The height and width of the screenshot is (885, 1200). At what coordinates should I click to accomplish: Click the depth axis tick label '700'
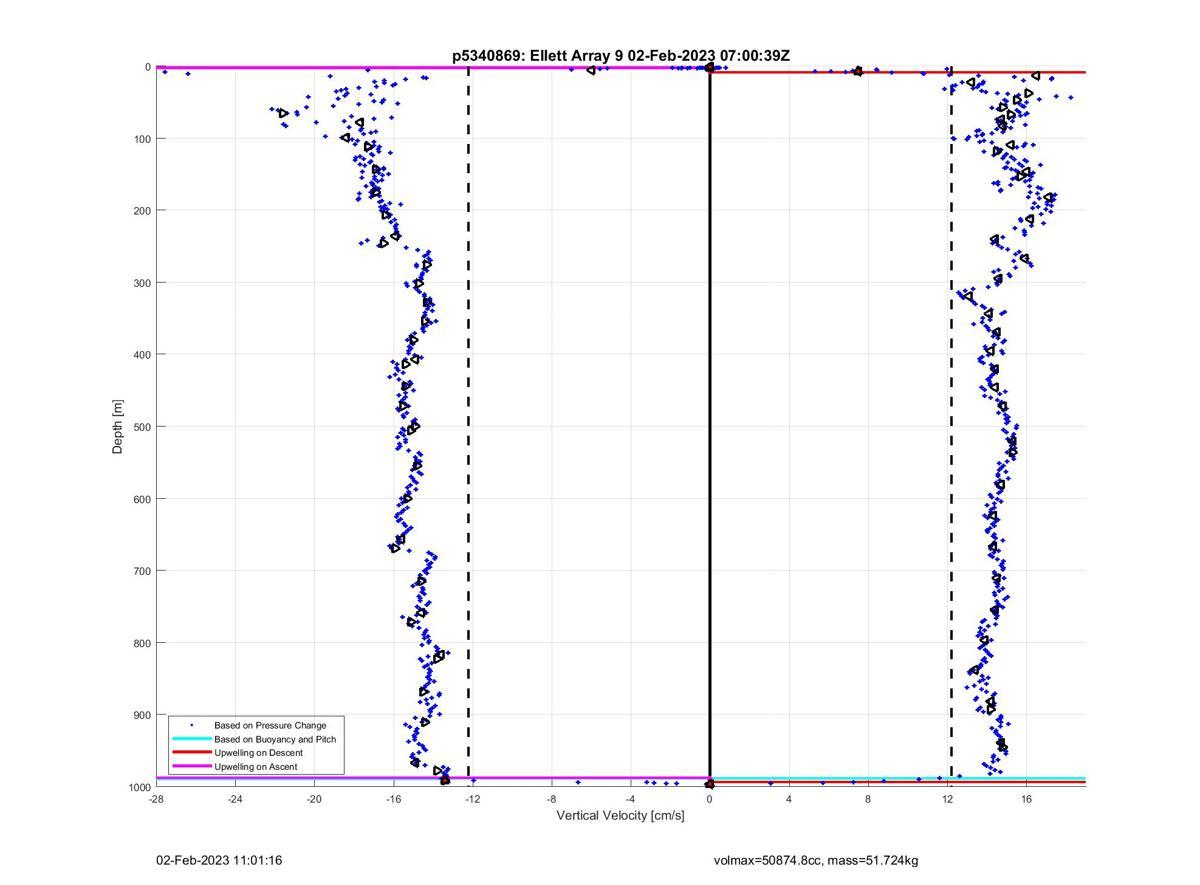(141, 571)
